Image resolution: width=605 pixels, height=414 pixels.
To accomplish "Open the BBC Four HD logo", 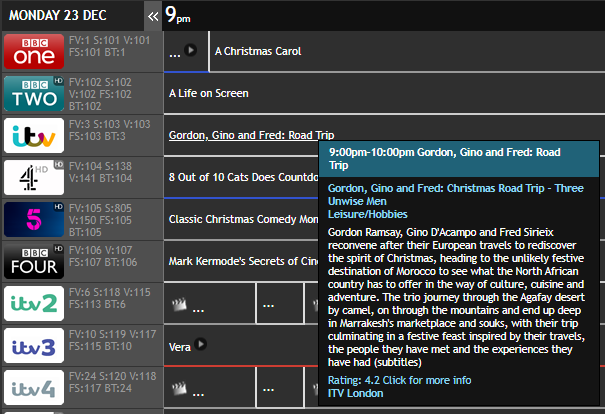I will coord(34,262).
